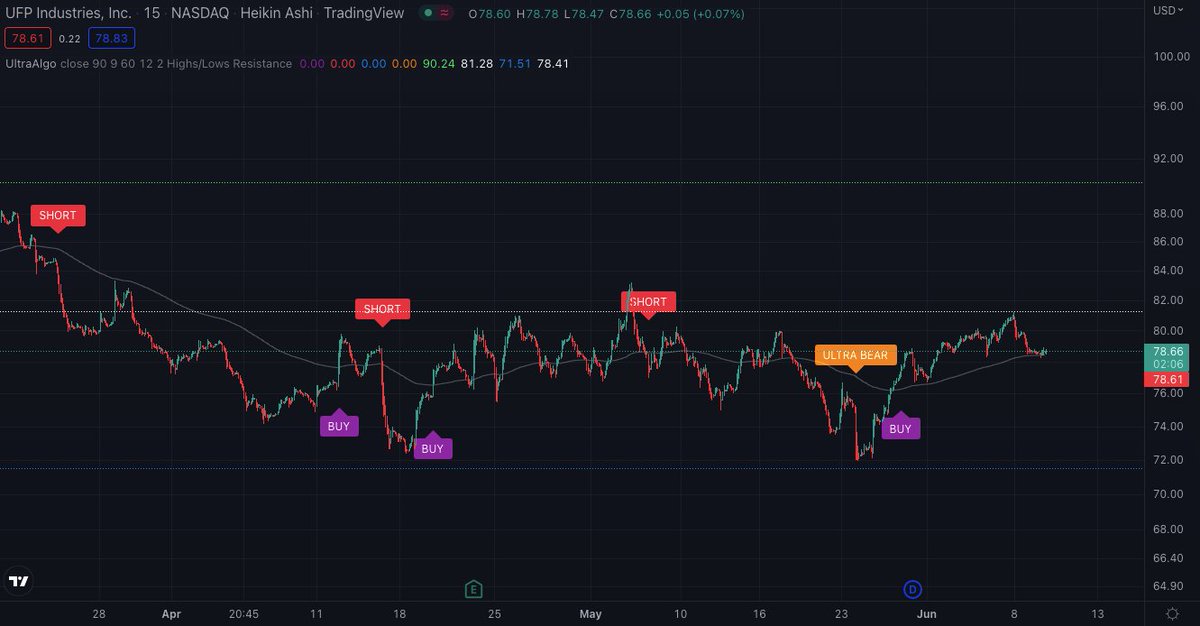Click the SHORT signal flag in early May
This screenshot has height=626, width=1200.
click(648, 301)
